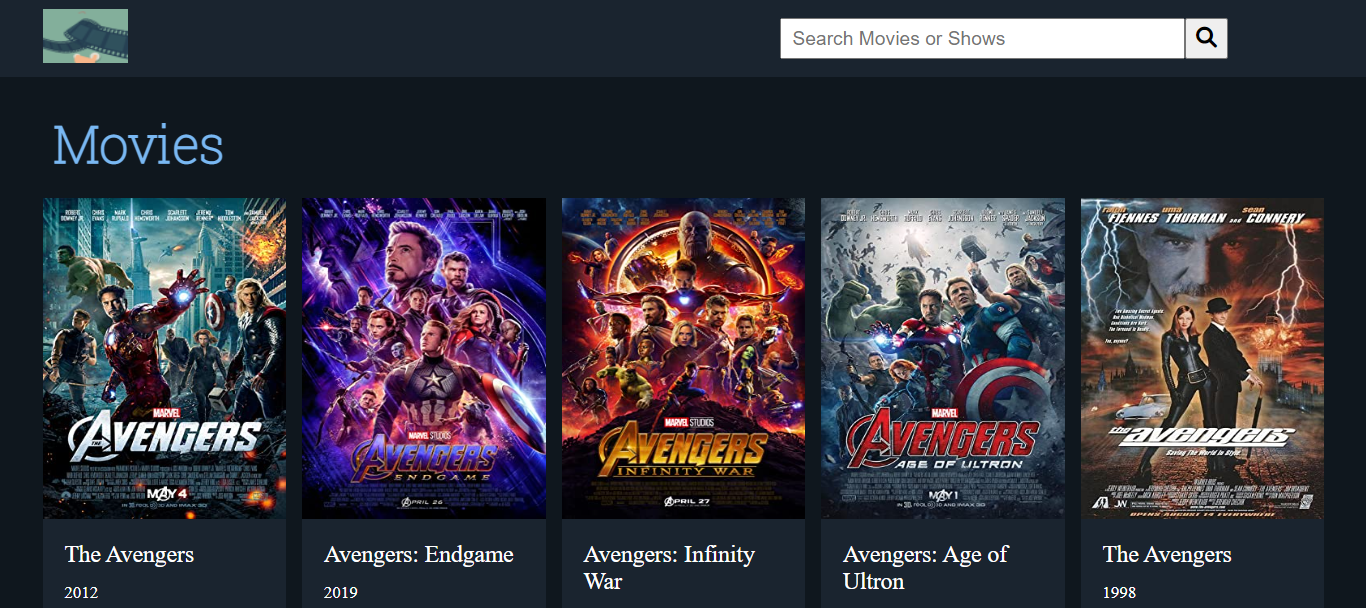Click the magnifying glass search button

pyautogui.click(x=1206, y=38)
